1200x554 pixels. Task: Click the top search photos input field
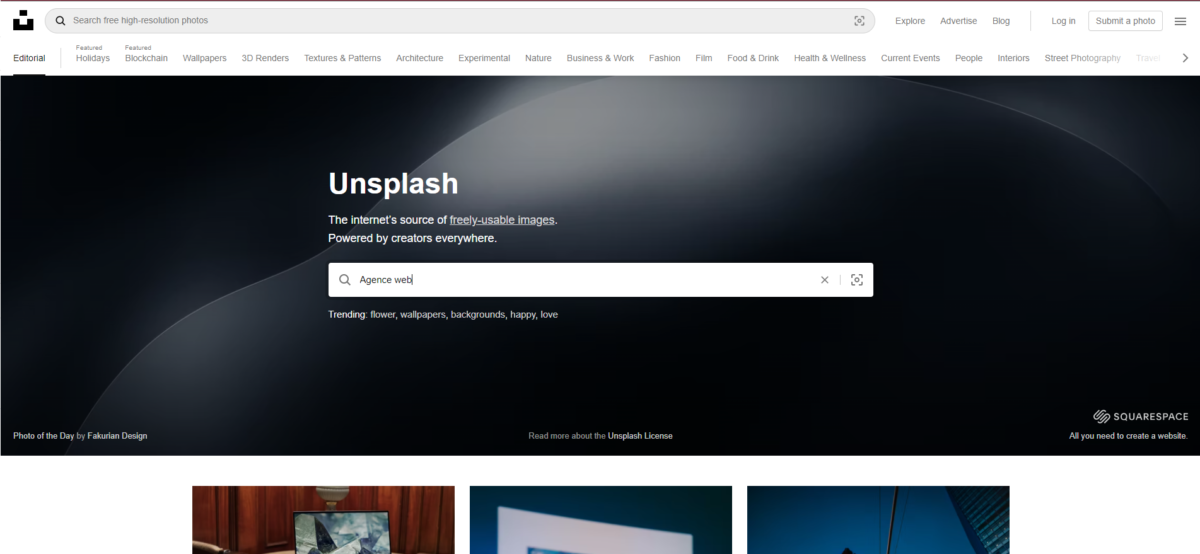click(x=450, y=21)
